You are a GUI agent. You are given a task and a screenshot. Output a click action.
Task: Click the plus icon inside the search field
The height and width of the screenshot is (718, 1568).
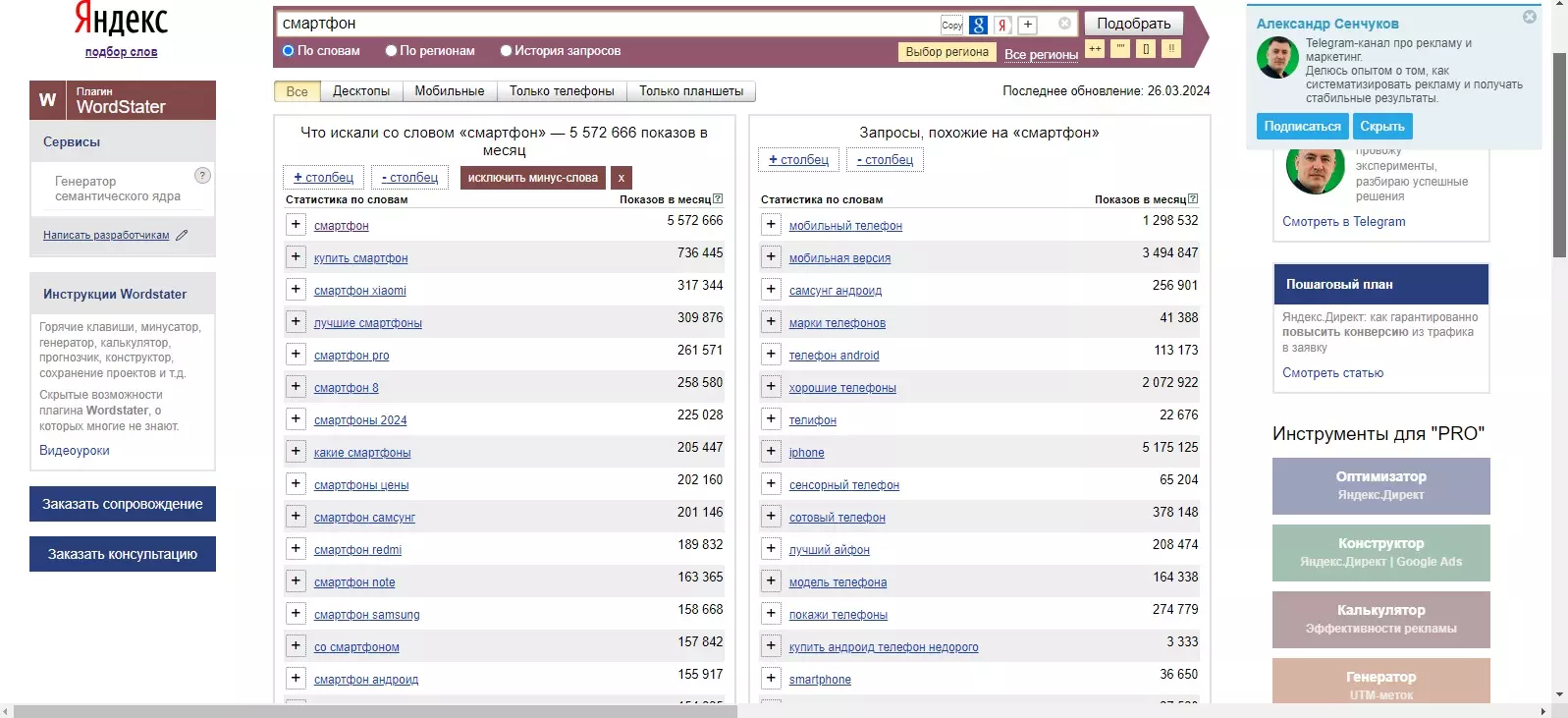pos(1027,26)
